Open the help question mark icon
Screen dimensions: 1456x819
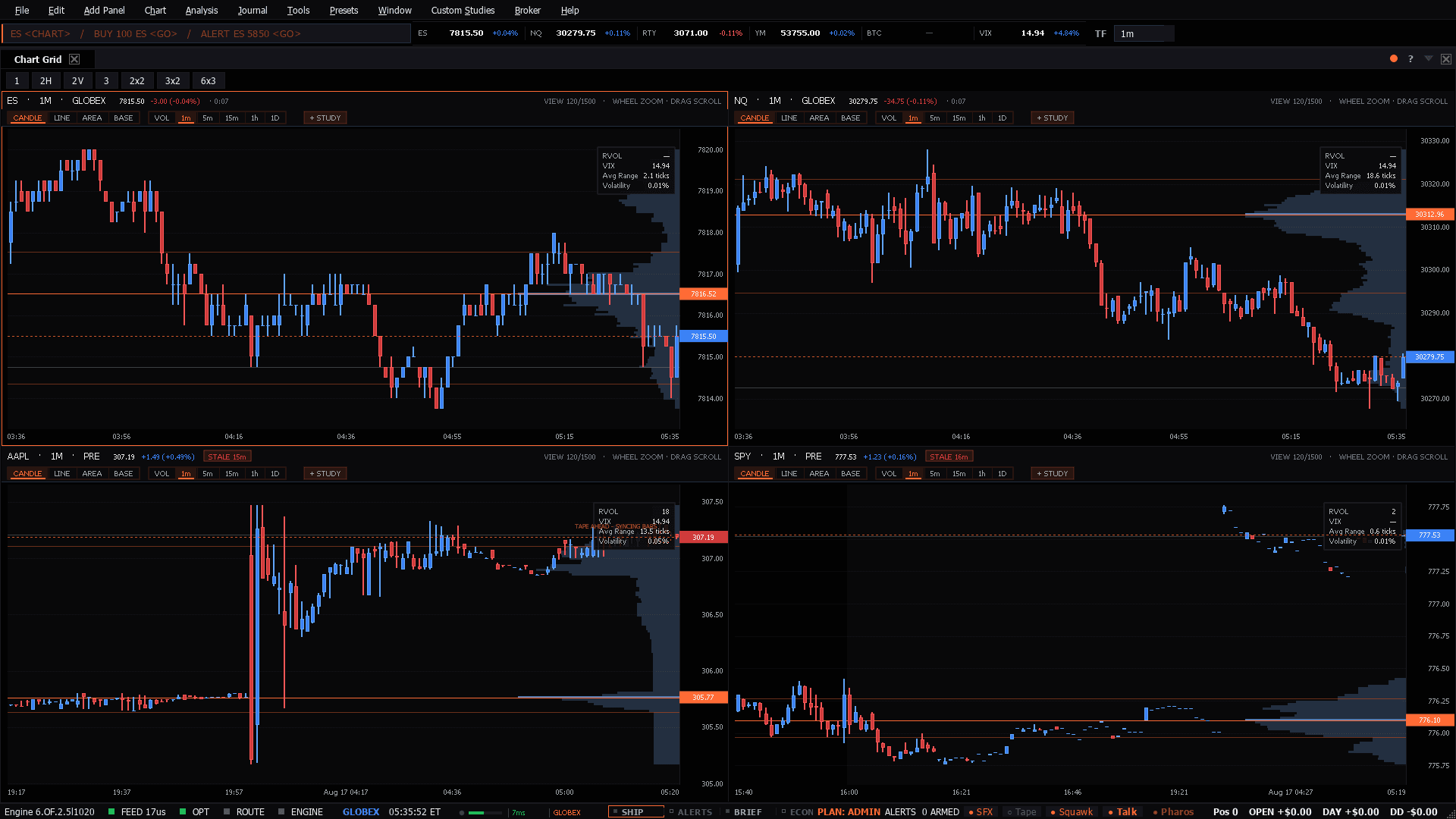point(1410,59)
